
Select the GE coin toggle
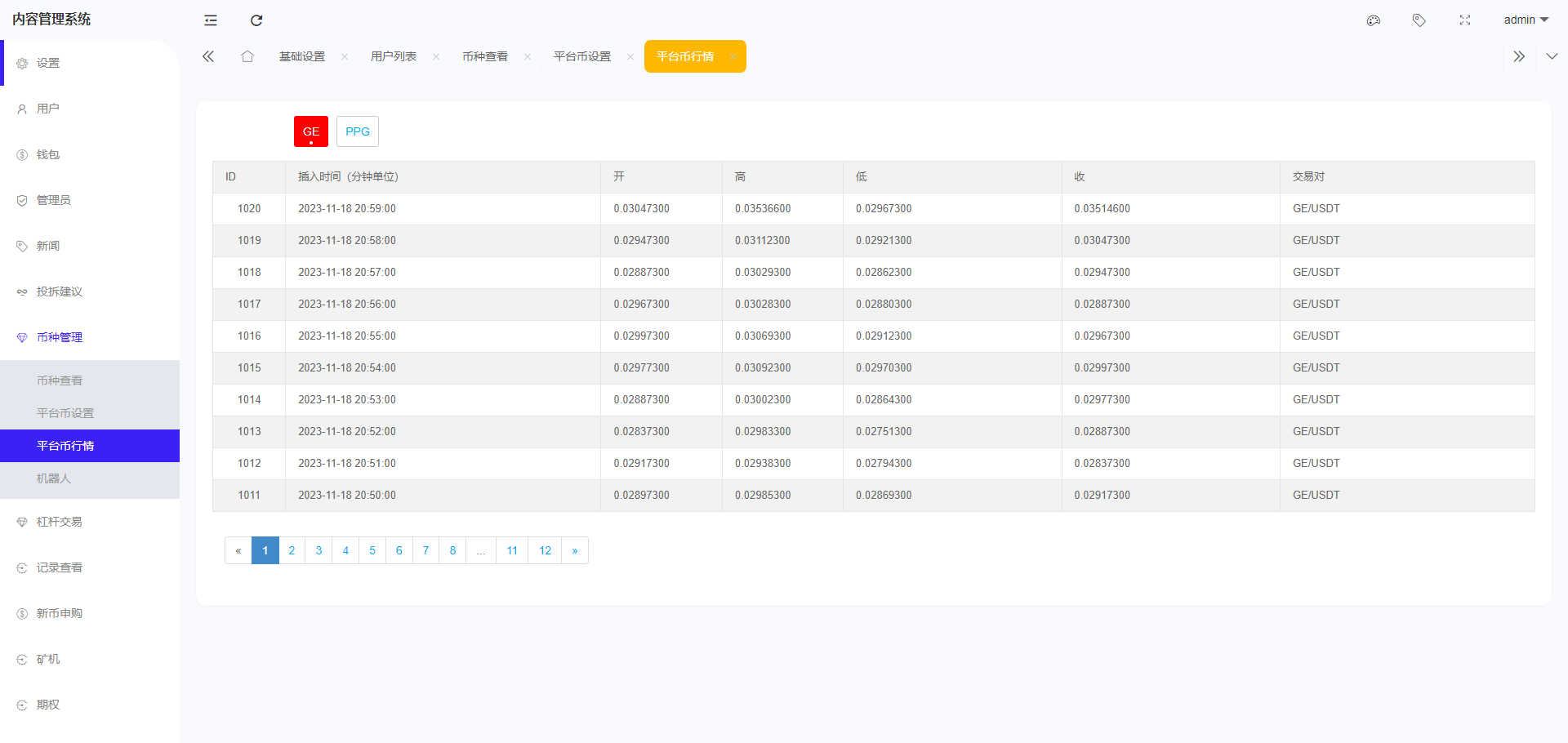(311, 131)
